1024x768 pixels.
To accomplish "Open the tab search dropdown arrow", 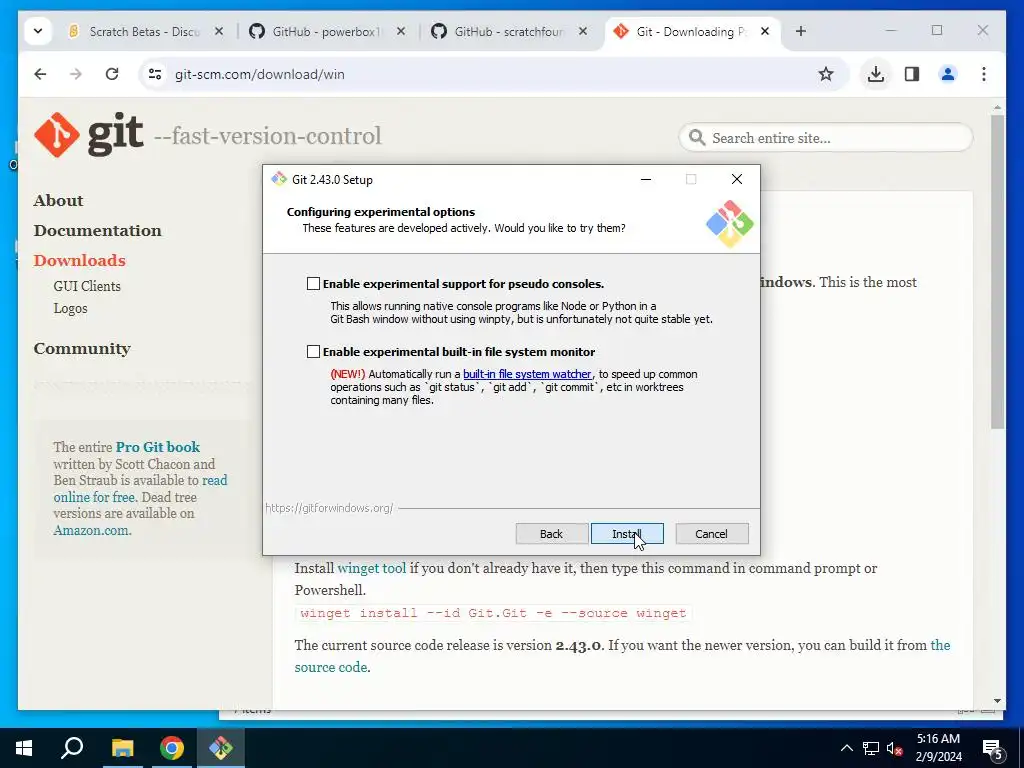I will (38, 31).
